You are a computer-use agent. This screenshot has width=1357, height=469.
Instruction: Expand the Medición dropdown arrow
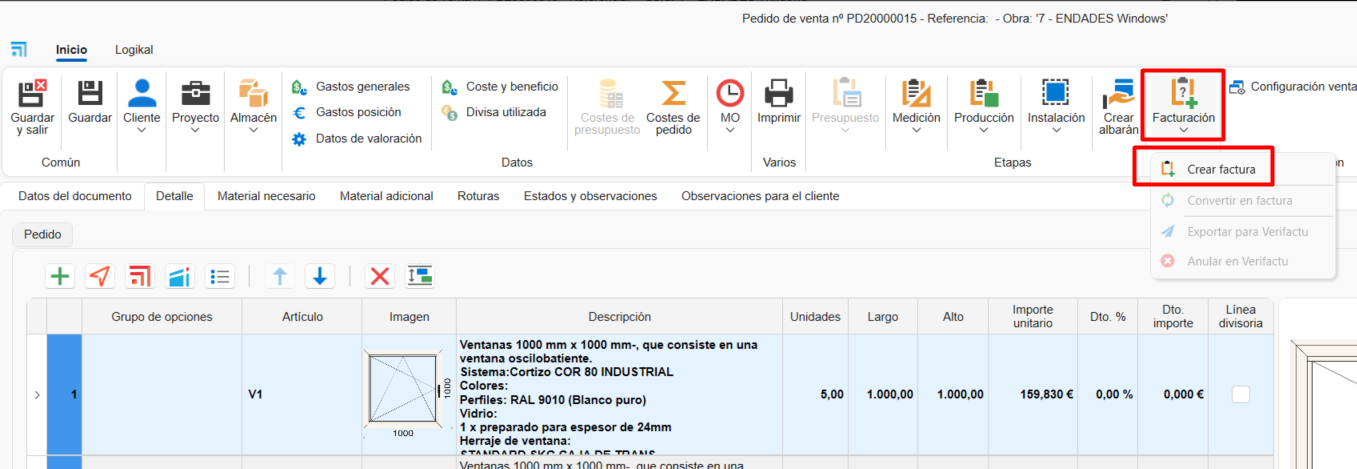(915, 131)
